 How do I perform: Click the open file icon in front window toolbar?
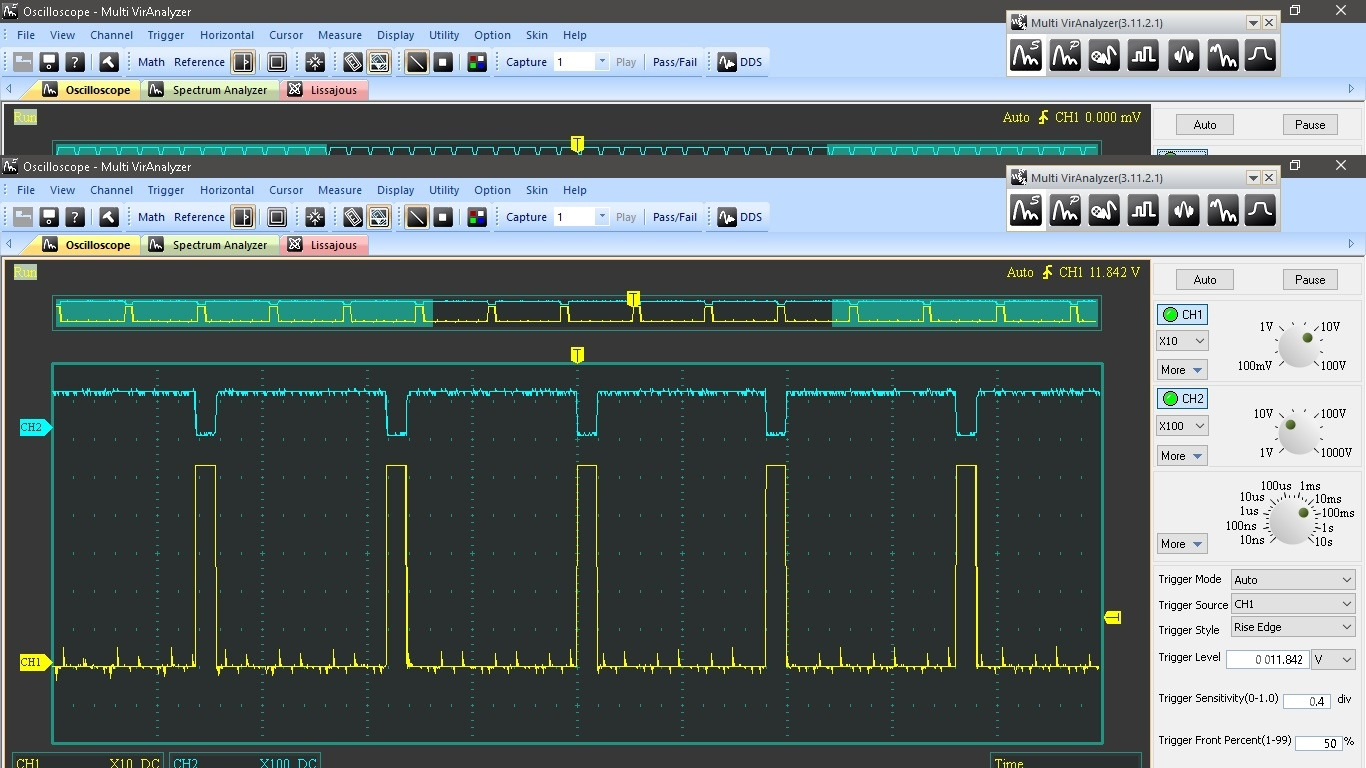(x=22, y=217)
